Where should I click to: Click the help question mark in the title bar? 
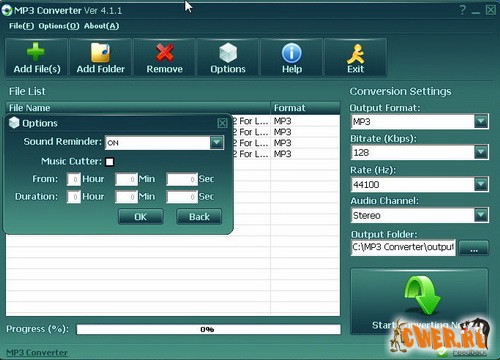pos(462,10)
